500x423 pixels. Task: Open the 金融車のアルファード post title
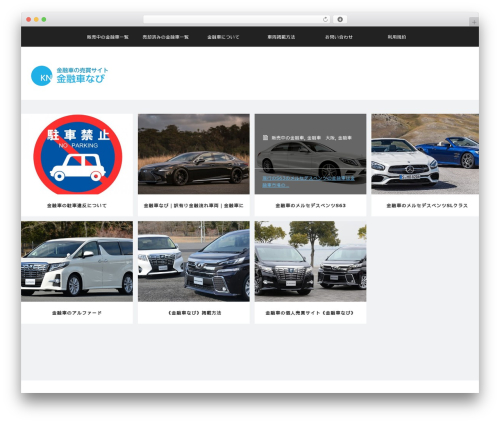coord(77,313)
